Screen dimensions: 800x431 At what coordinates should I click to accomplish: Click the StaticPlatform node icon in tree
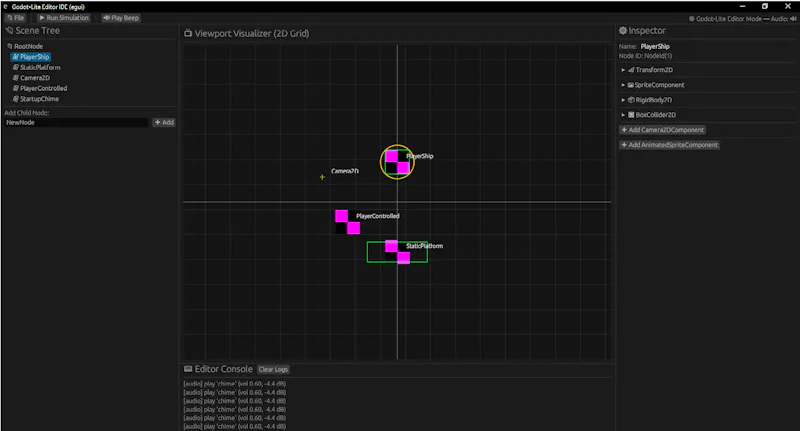(x=16, y=67)
